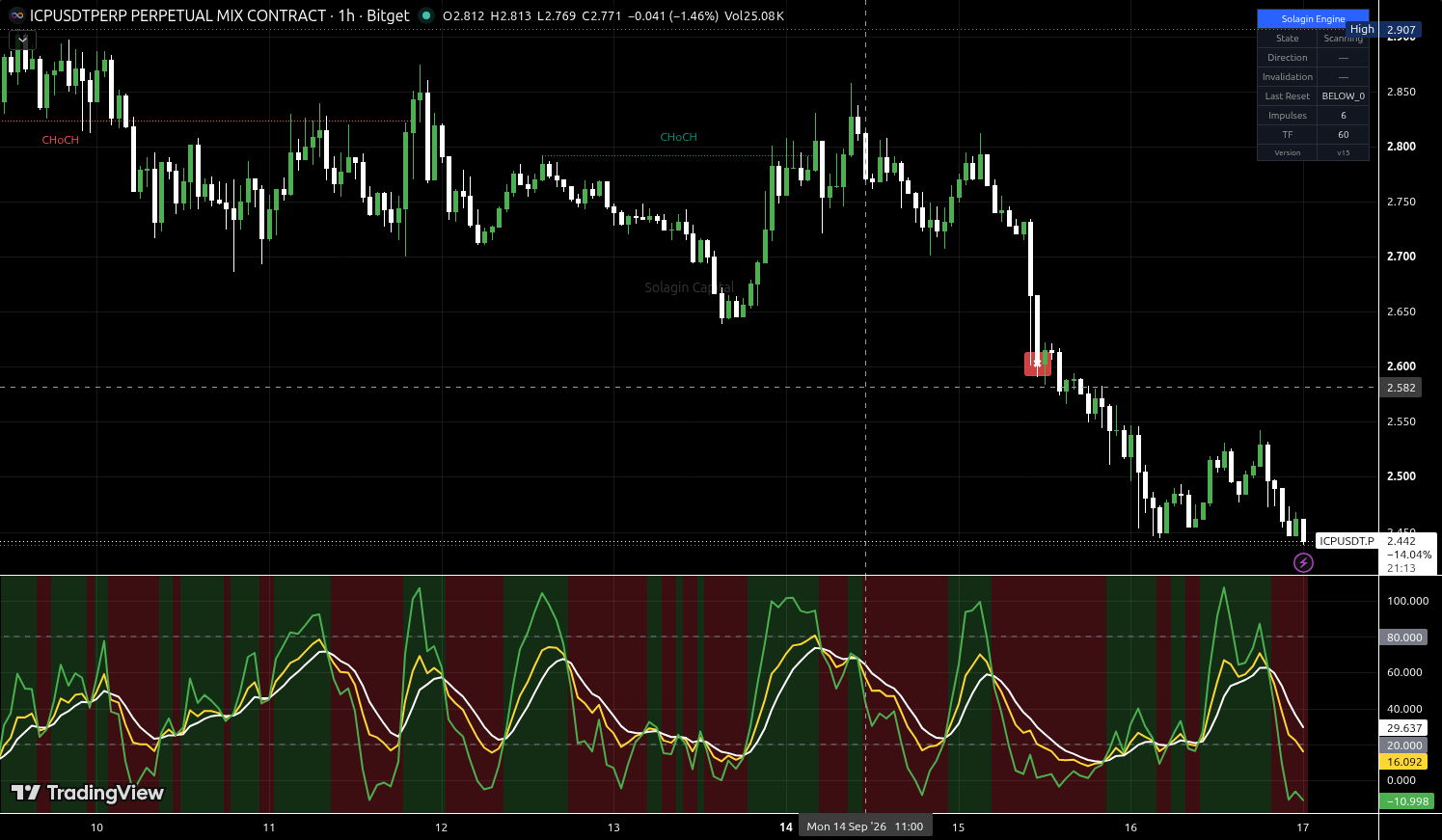The image size is (1442, 840).
Task: Click the ICPUSDT.P last price label
Action: click(1347, 541)
